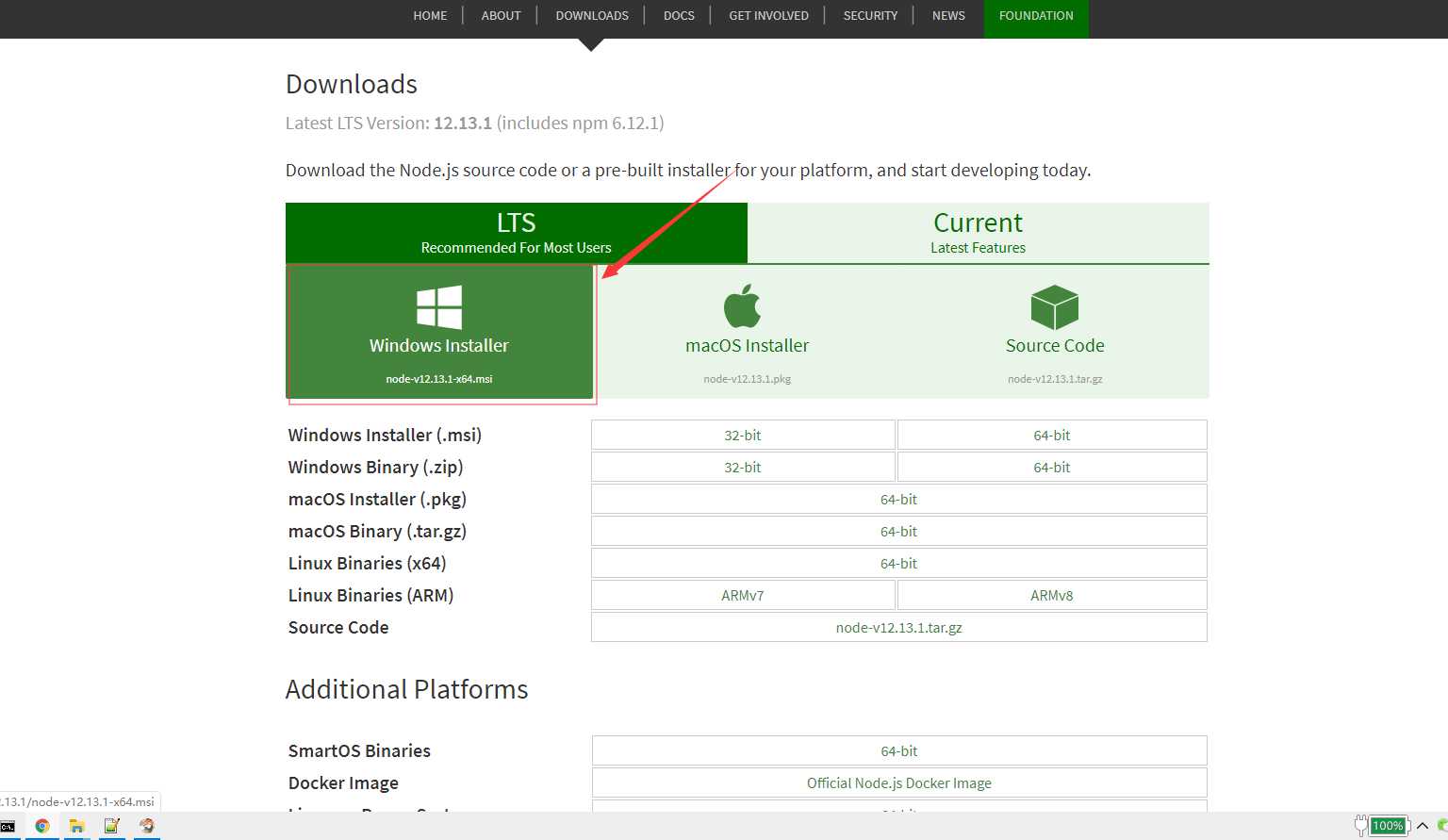Open the fifth taskbar app beside the notepad editor
The height and width of the screenshot is (840, 1448).
point(146,826)
